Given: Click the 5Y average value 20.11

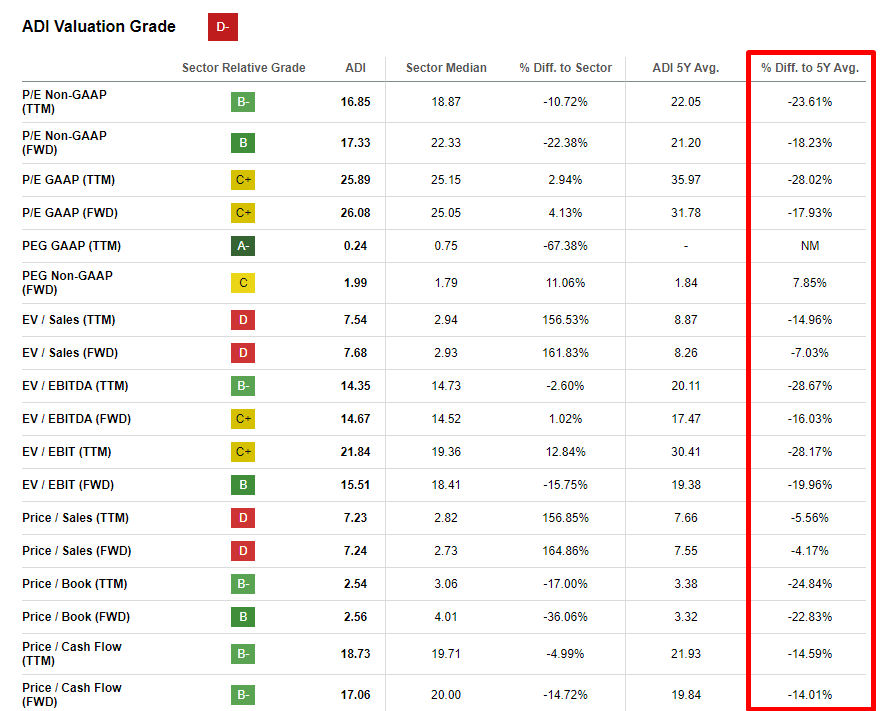Looking at the screenshot, I should [x=686, y=386].
